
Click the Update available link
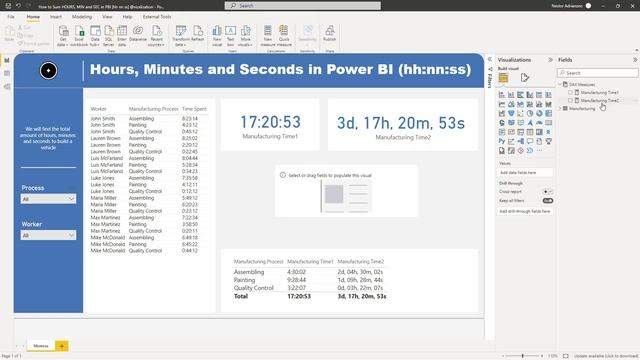pyautogui.click(x=606, y=356)
